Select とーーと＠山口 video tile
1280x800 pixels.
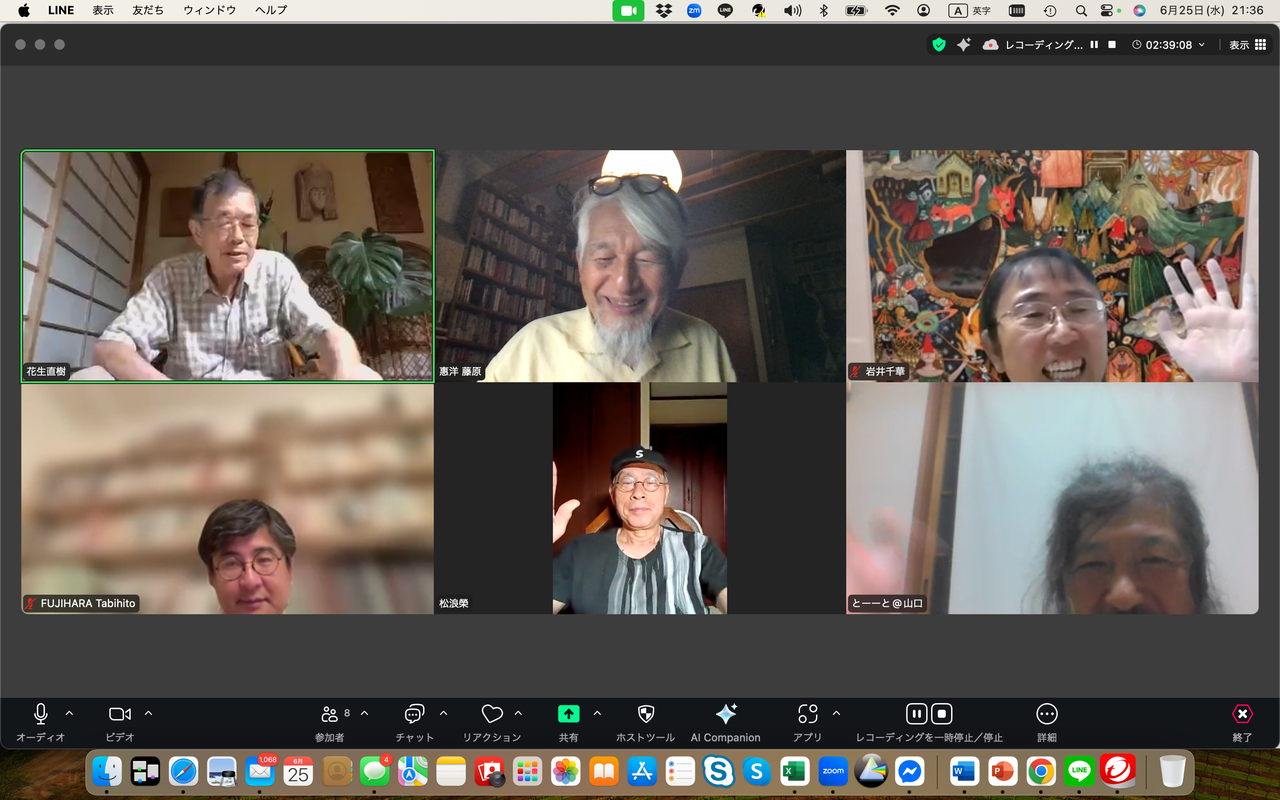1052,499
